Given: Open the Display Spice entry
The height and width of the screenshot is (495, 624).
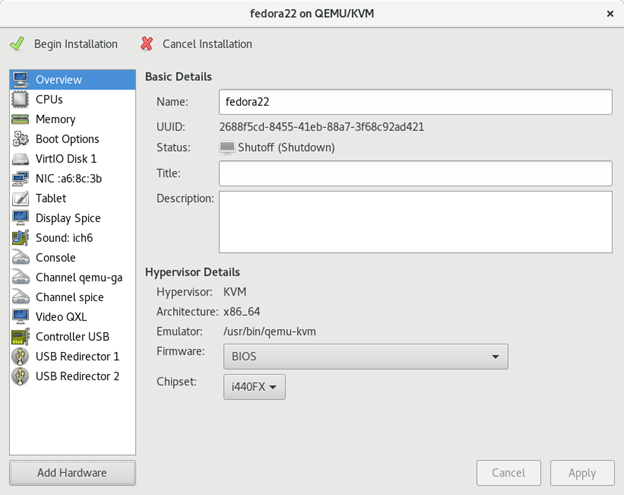Looking at the screenshot, I should [72, 218].
